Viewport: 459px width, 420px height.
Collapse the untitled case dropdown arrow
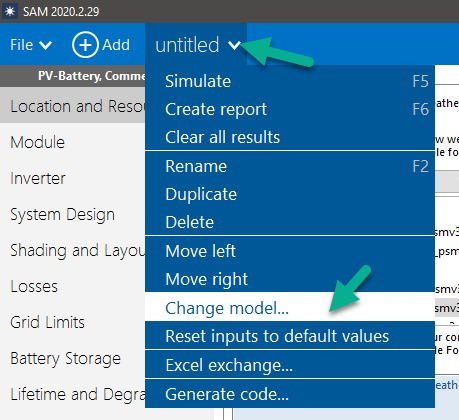tap(234, 45)
